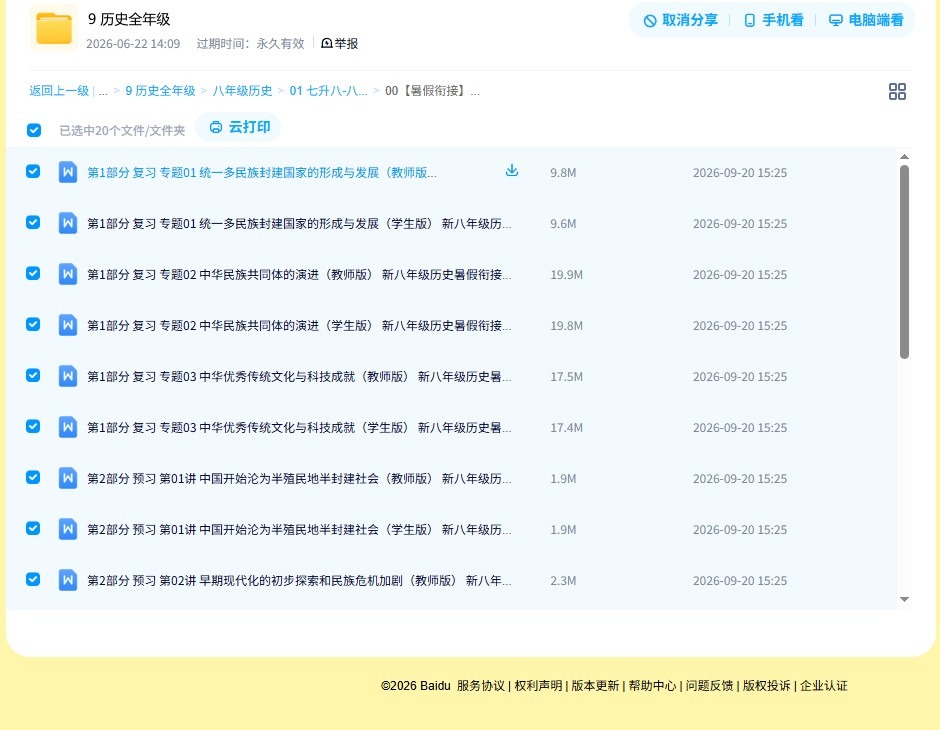This screenshot has height=730, width=940.
Task: Click scrollbar up arrow of file list
Action: coord(904,156)
